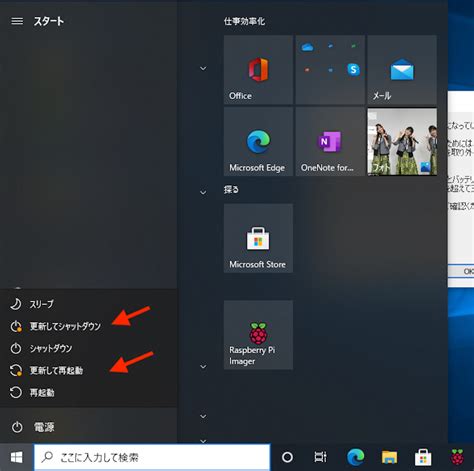Open Microsoft Store from the taskbar

point(423,457)
